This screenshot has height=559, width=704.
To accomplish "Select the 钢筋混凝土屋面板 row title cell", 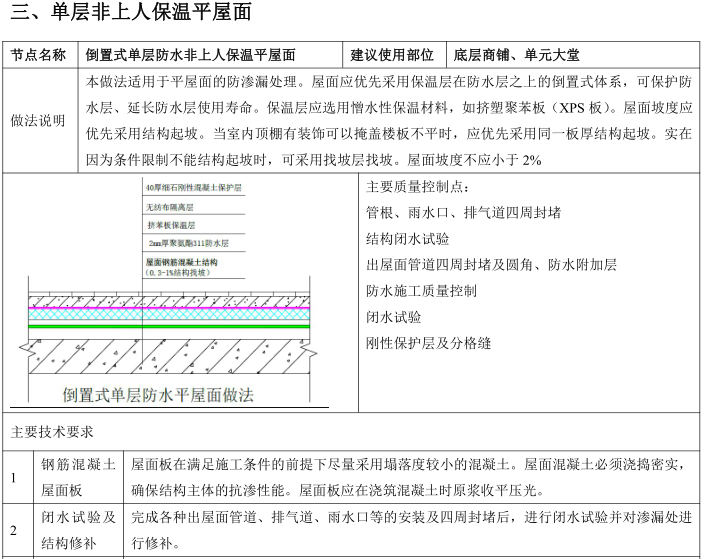I will (78, 477).
